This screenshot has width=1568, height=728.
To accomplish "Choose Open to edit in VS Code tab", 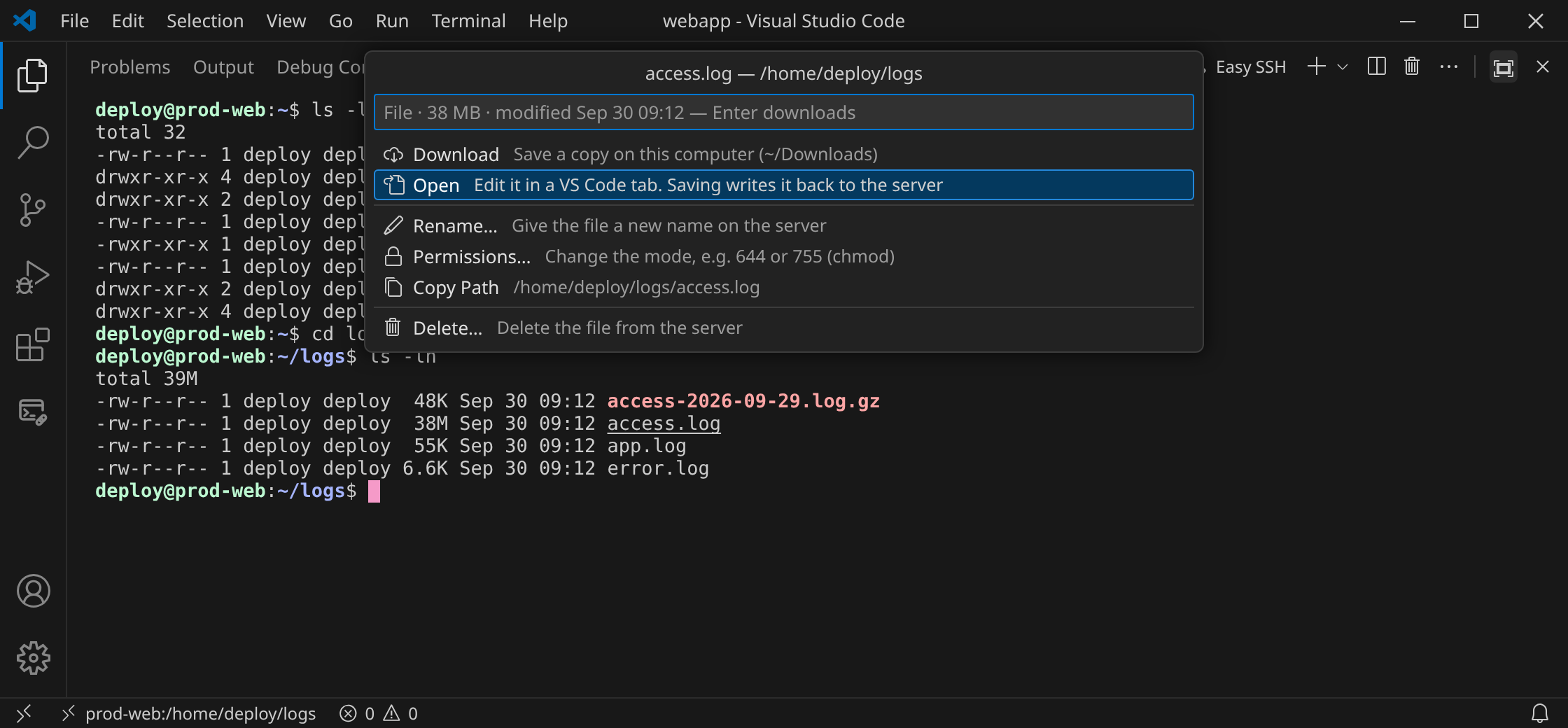I will (x=783, y=185).
